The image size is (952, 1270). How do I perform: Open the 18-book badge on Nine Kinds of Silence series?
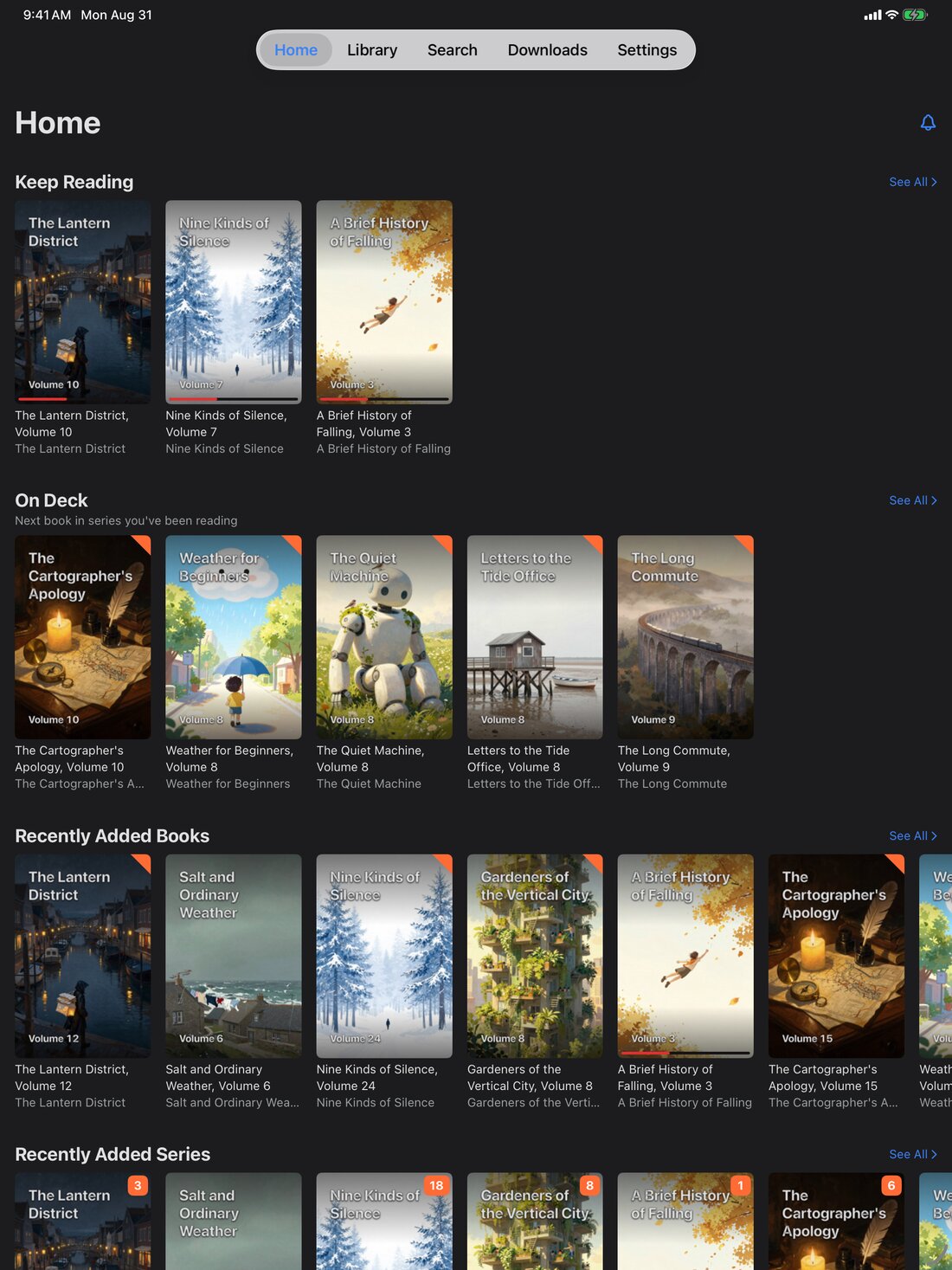(436, 1185)
